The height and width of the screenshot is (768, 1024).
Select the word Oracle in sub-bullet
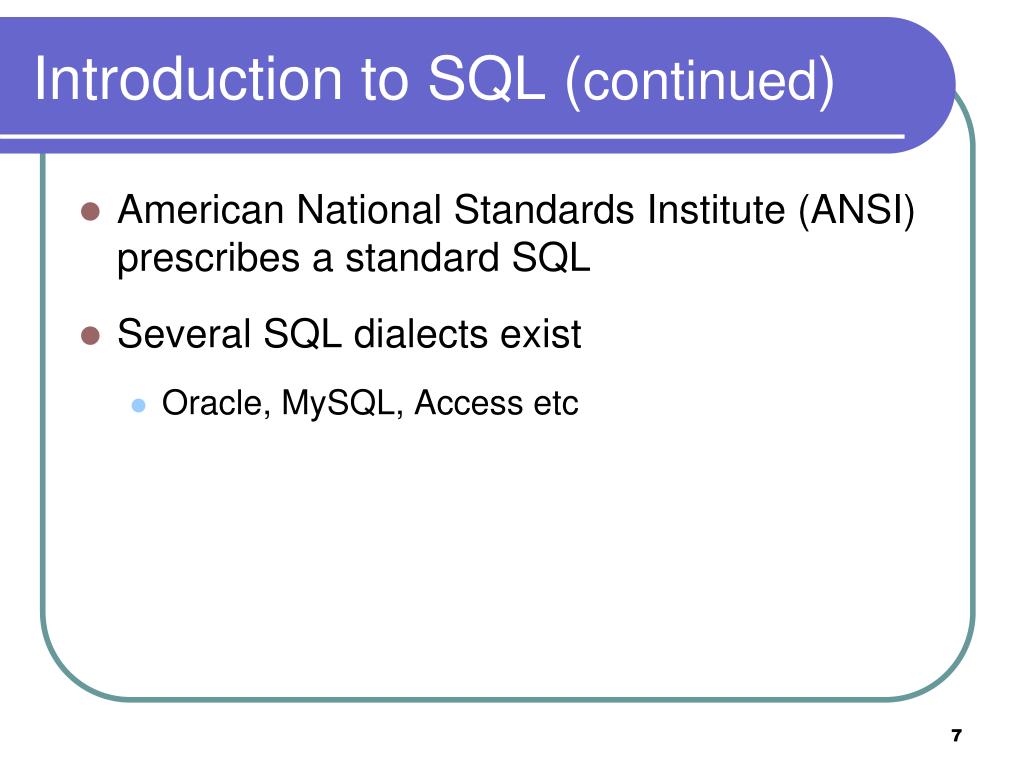(x=216, y=403)
